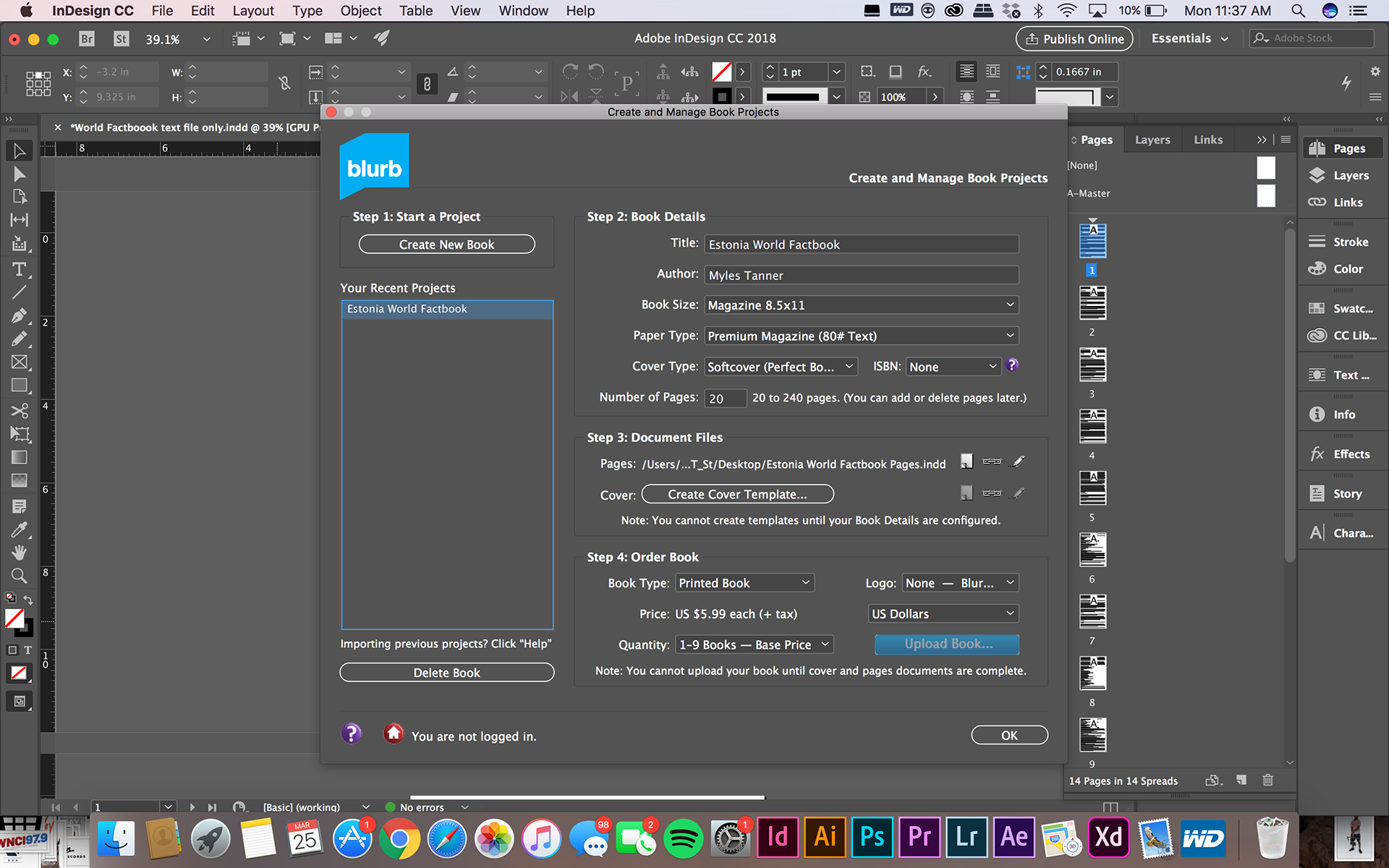Click Create Cover Template button
1389x868 pixels.
pyautogui.click(x=737, y=494)
